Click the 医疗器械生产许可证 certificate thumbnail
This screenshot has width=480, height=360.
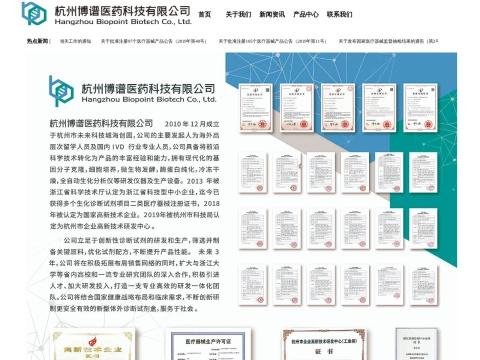(x=208, y=344)
